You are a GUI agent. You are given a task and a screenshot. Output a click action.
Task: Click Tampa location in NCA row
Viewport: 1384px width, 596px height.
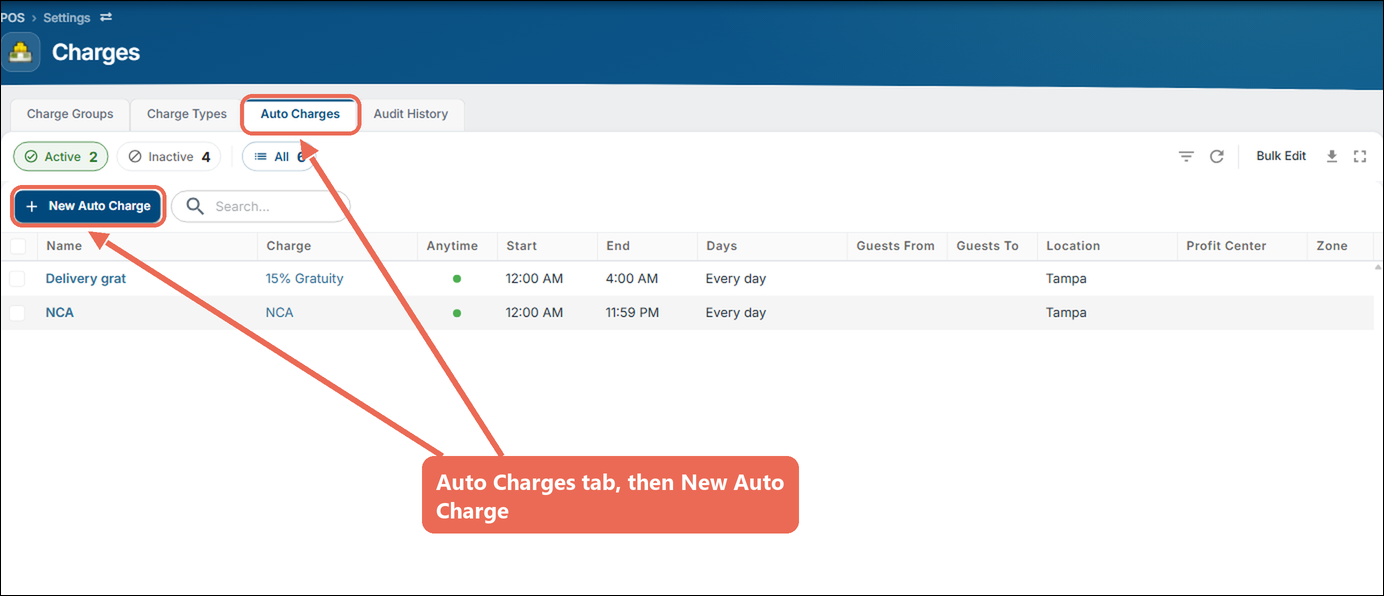click(1066, 313)
